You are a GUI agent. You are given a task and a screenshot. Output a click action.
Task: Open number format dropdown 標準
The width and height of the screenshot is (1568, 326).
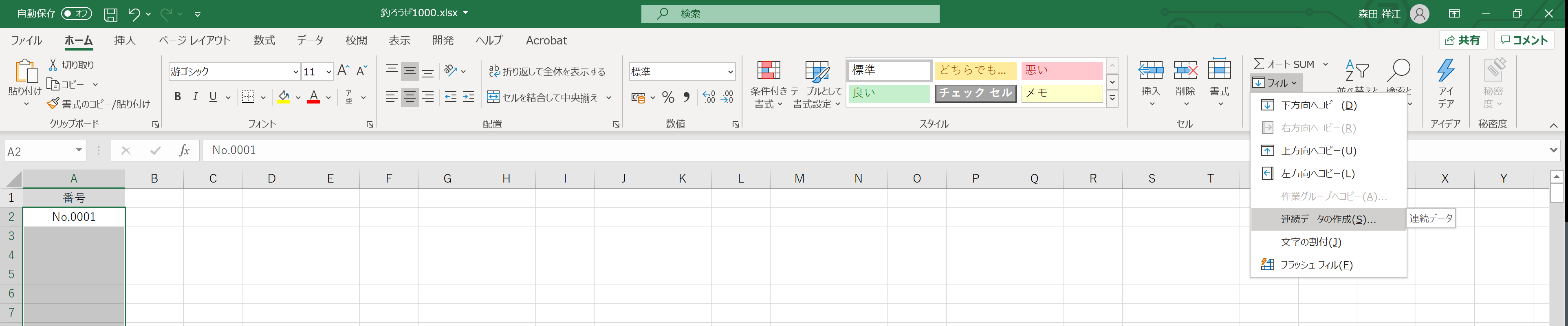(731, 72)
